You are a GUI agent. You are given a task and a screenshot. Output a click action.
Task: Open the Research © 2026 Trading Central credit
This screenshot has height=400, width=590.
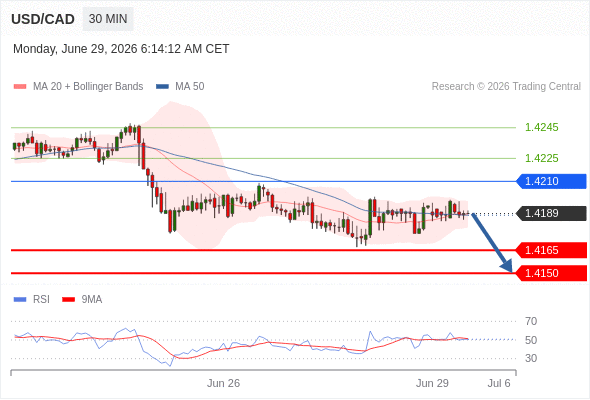point(506,87)
